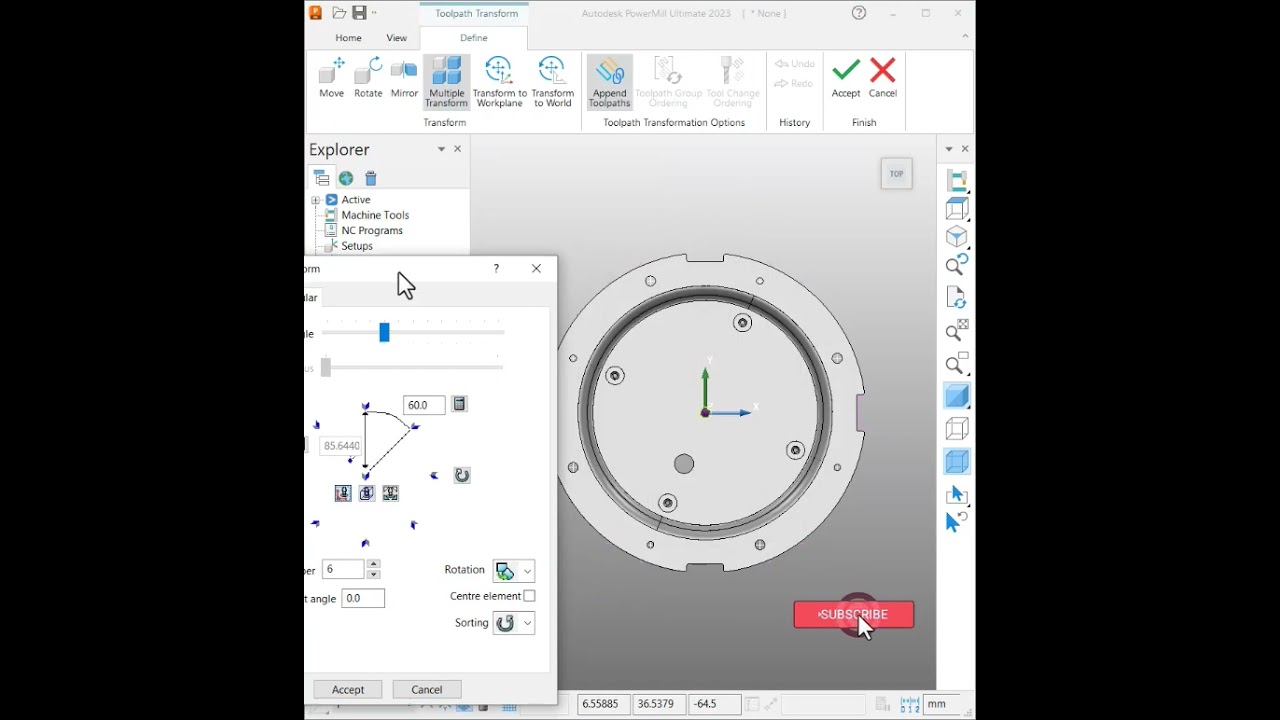This screenshot has width=1280, height=720.
Task: Click the zoom to fit icon
Action: 957,331
